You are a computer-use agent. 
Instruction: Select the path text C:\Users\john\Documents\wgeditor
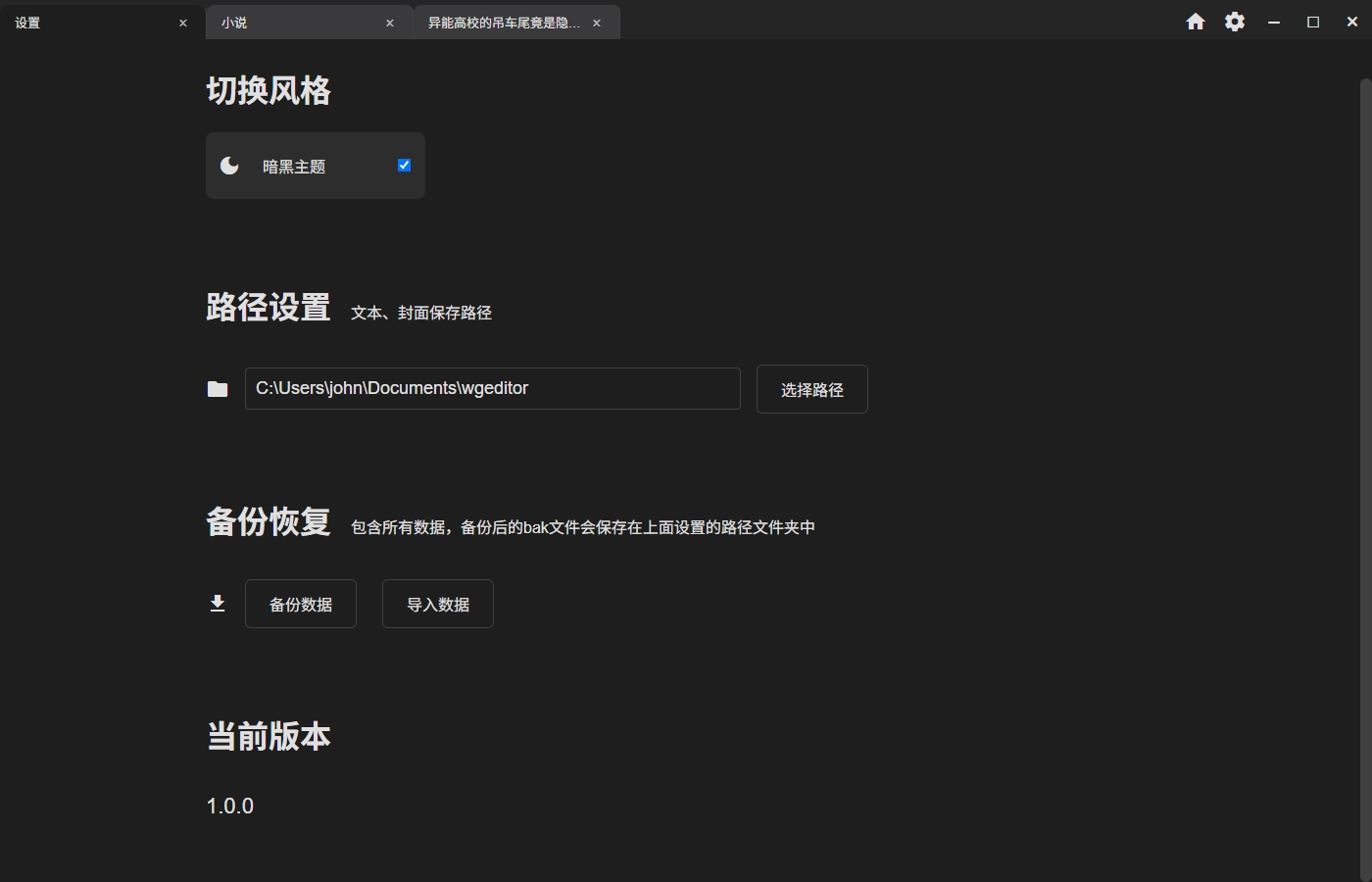tap(391, 388)
